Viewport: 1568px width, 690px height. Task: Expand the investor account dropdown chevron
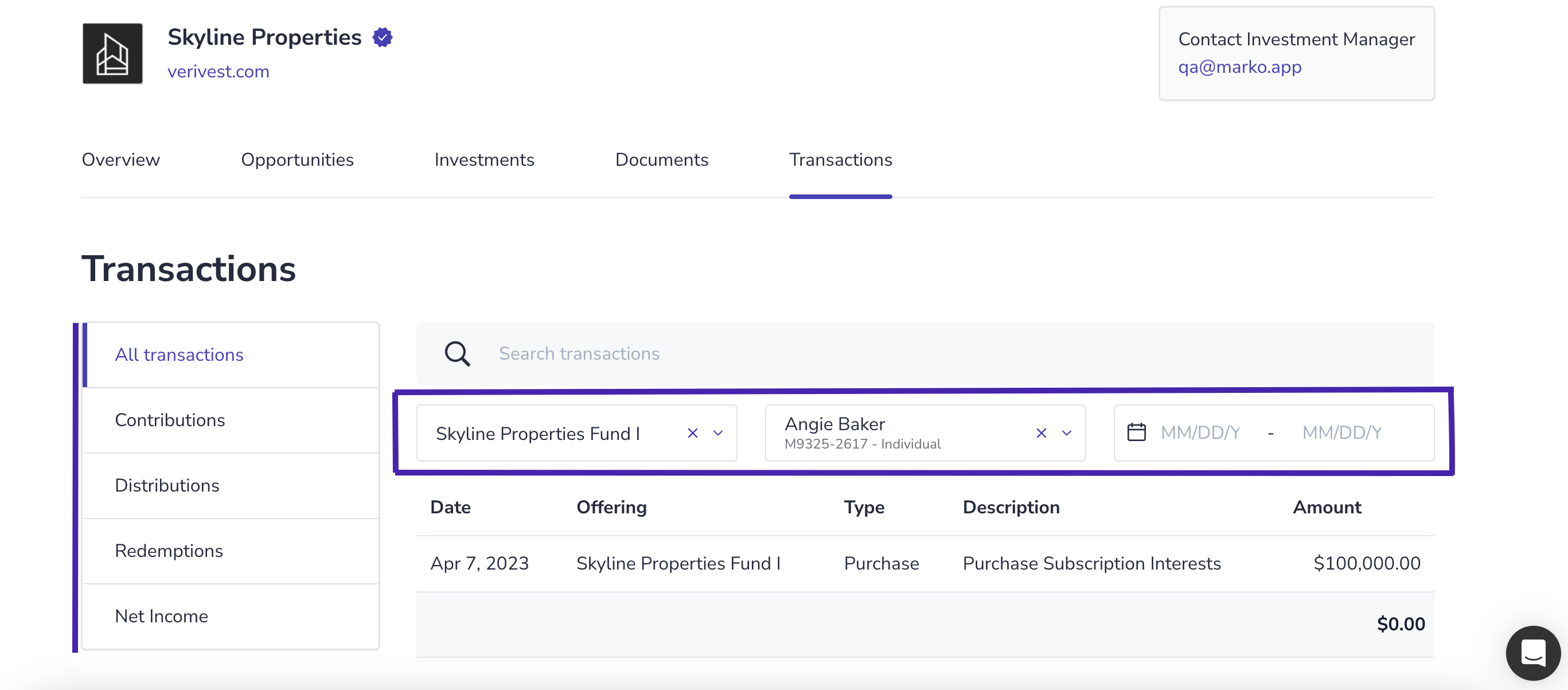point(1066,433)
